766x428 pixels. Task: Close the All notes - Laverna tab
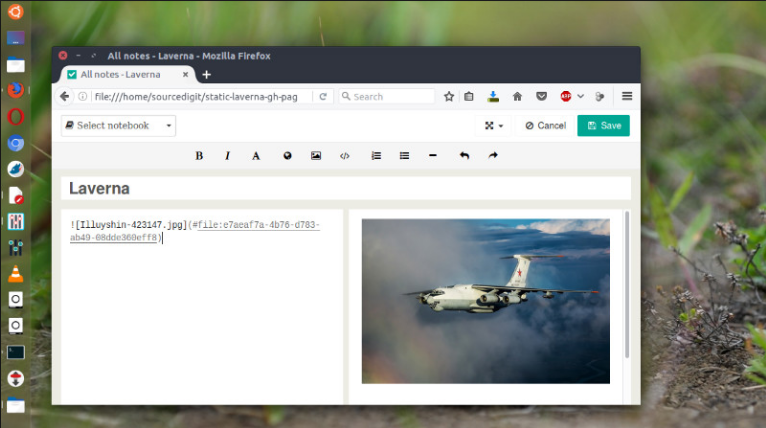coord(186,74)
